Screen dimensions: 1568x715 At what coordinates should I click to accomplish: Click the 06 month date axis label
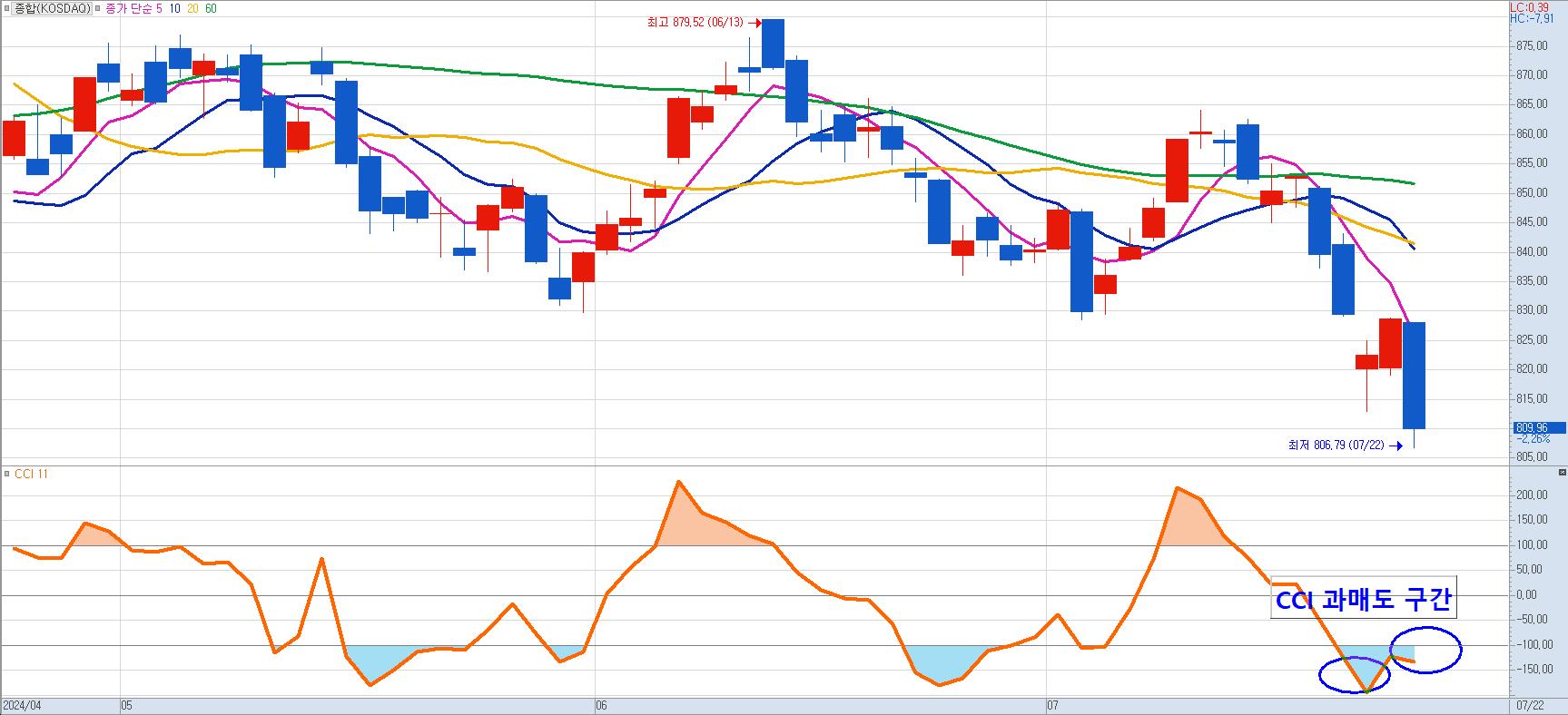tap(601, 705)
